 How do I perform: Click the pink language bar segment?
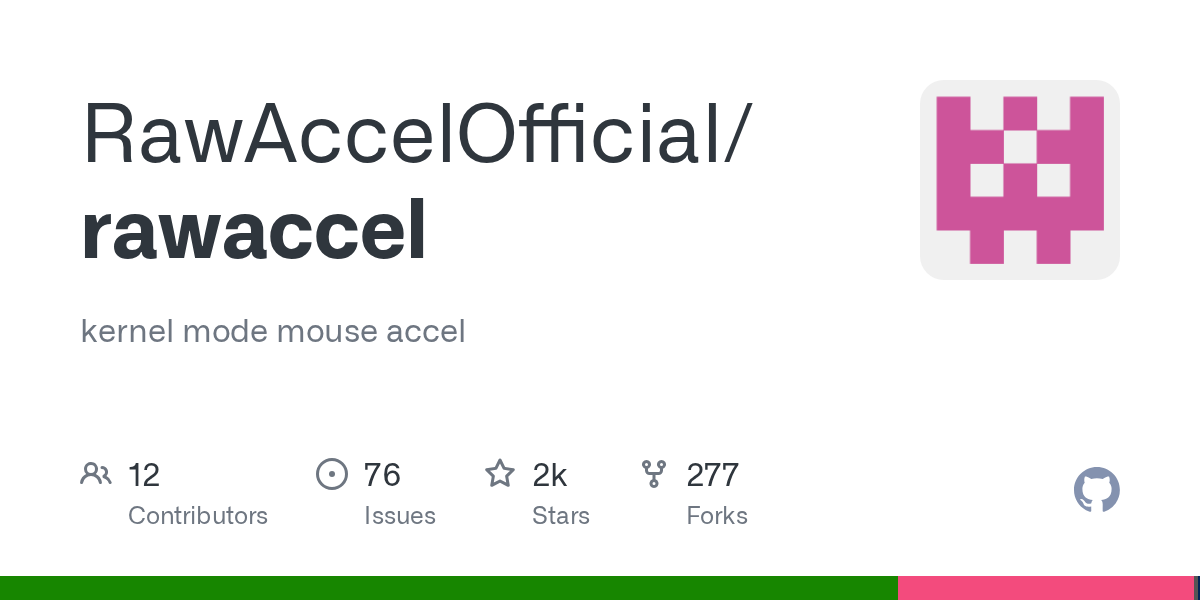pos(1045,588)
